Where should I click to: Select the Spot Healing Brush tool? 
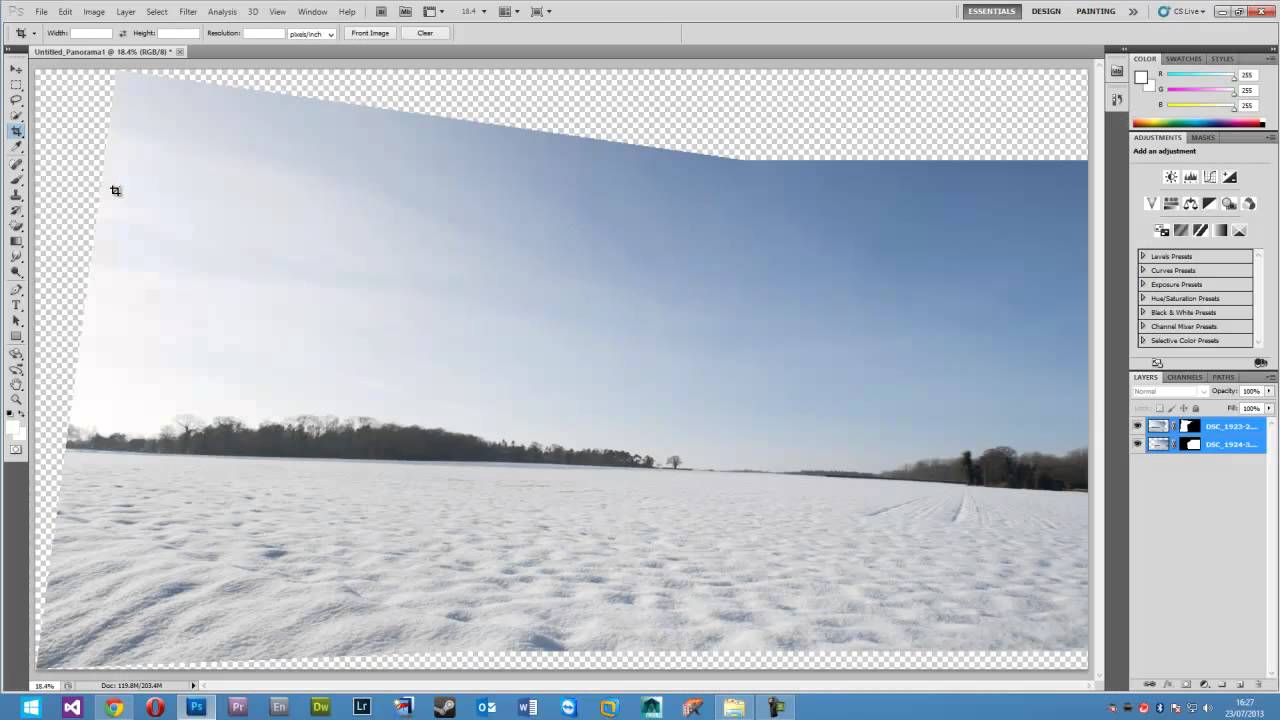pos(16,164)
